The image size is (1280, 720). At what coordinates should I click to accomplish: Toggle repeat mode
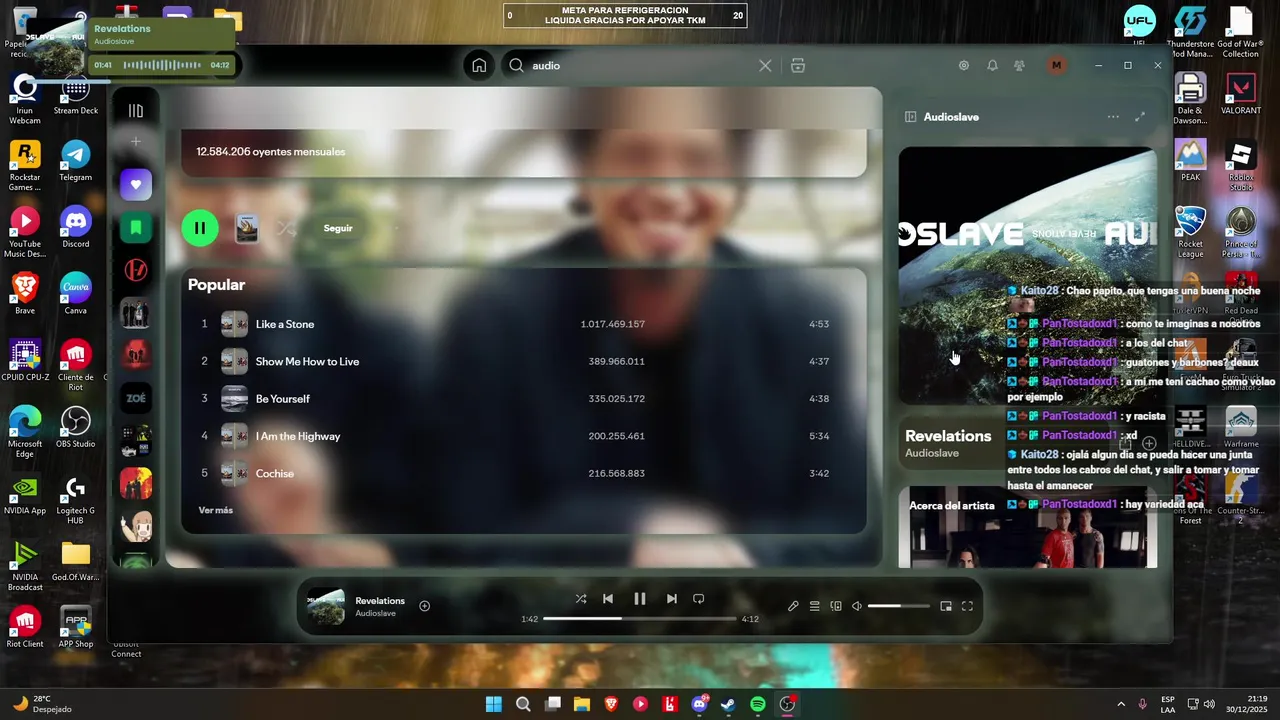click(699, 599)
